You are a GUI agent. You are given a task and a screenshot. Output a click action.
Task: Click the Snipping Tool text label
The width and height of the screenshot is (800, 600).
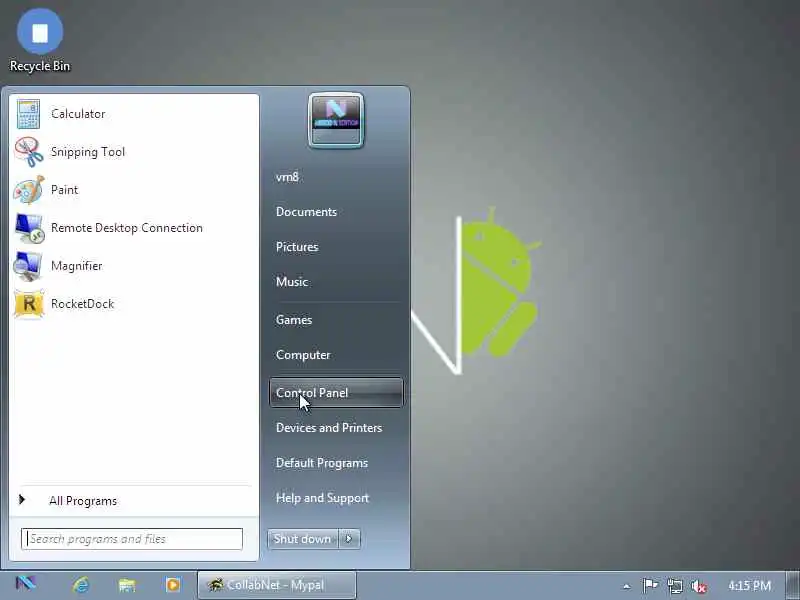pos(88,152)
